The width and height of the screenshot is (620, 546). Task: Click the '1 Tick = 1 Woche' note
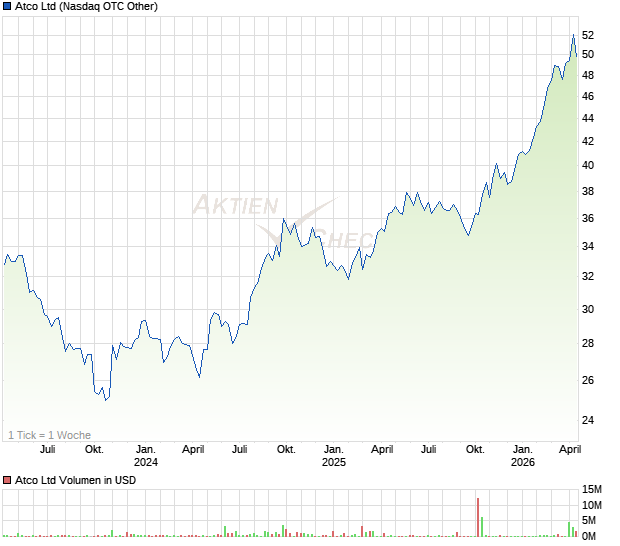pyautogui.click(x=49, y=435)
